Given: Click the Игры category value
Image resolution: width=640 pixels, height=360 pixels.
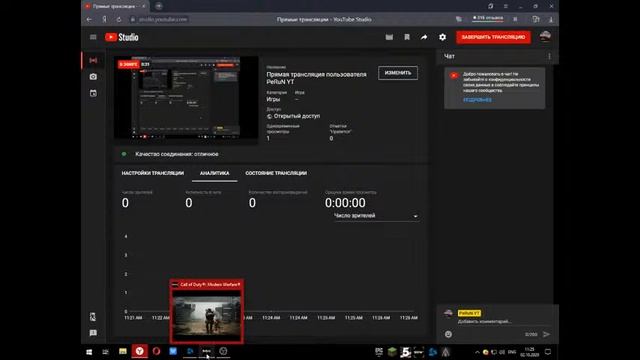Looking at the screenshot, I should pyautogui.click(x=273, y=99).
